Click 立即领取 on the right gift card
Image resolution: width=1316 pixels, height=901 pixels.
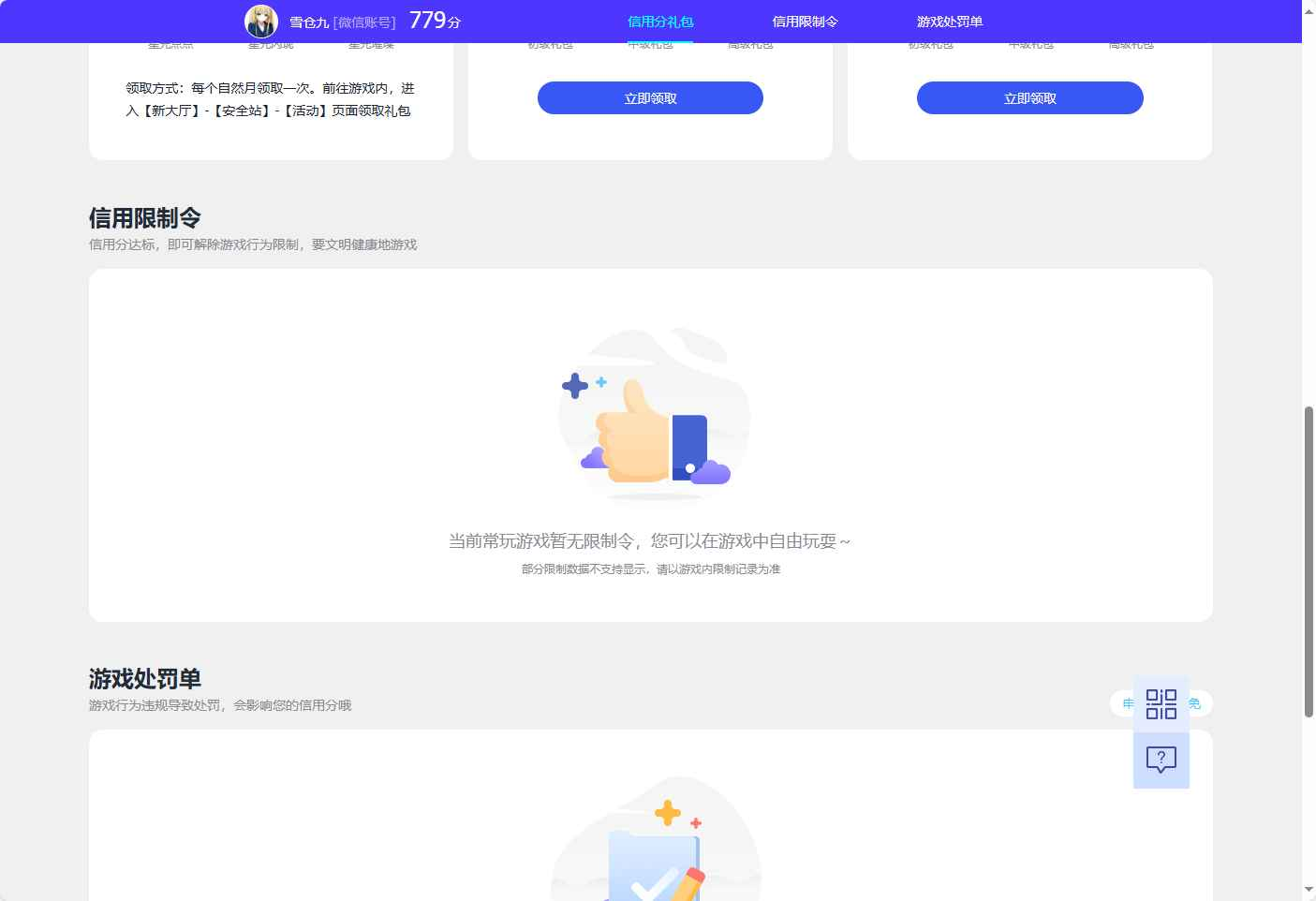pyautogui.click(x=1029, y=97)
